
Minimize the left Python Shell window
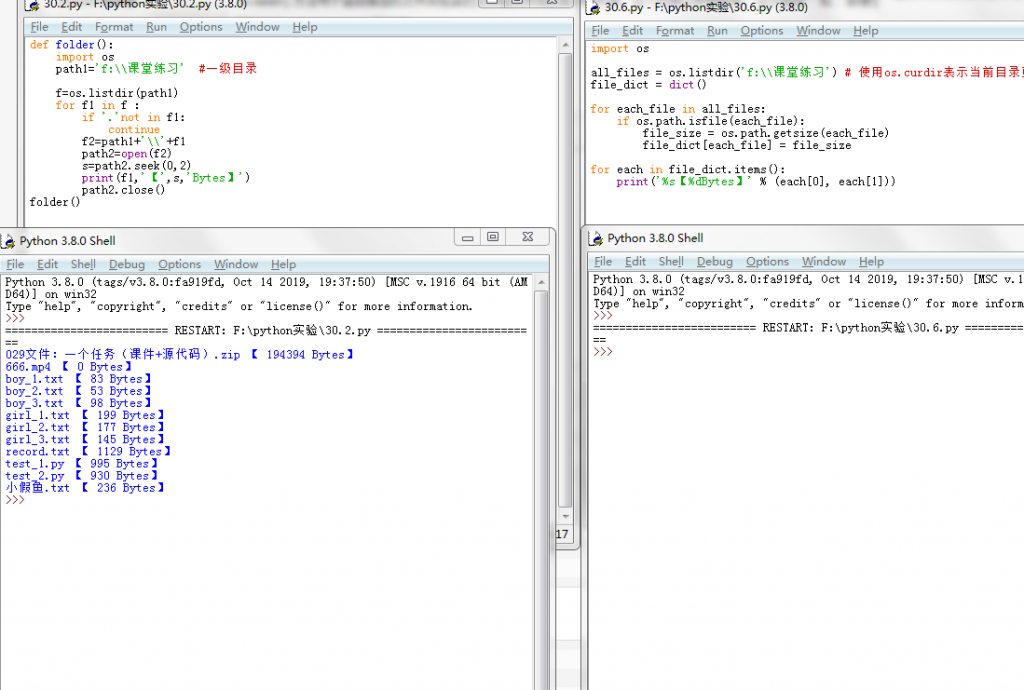(x=468, y=237)
